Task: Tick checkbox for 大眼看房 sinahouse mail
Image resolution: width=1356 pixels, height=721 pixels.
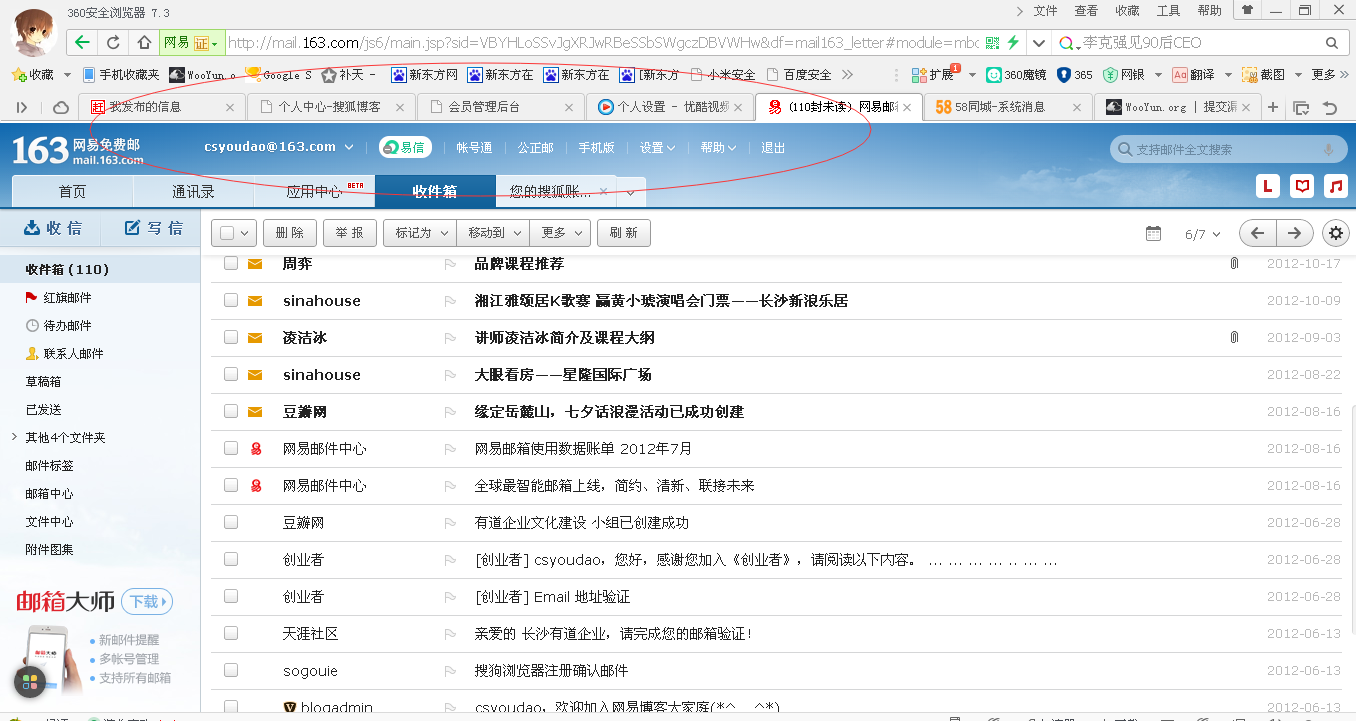Action: pyautogui.click(x=231, y=374)
